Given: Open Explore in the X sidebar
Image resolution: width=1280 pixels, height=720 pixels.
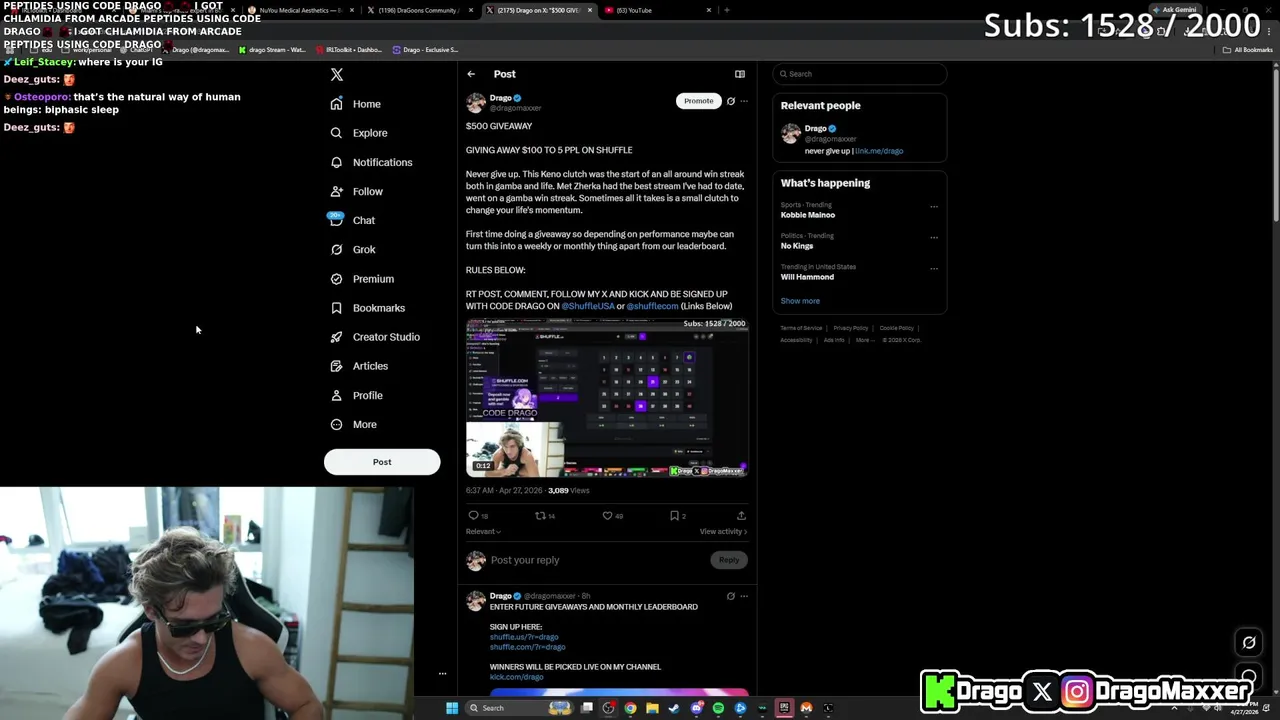Looking at the screenshot, I should 359,133.
